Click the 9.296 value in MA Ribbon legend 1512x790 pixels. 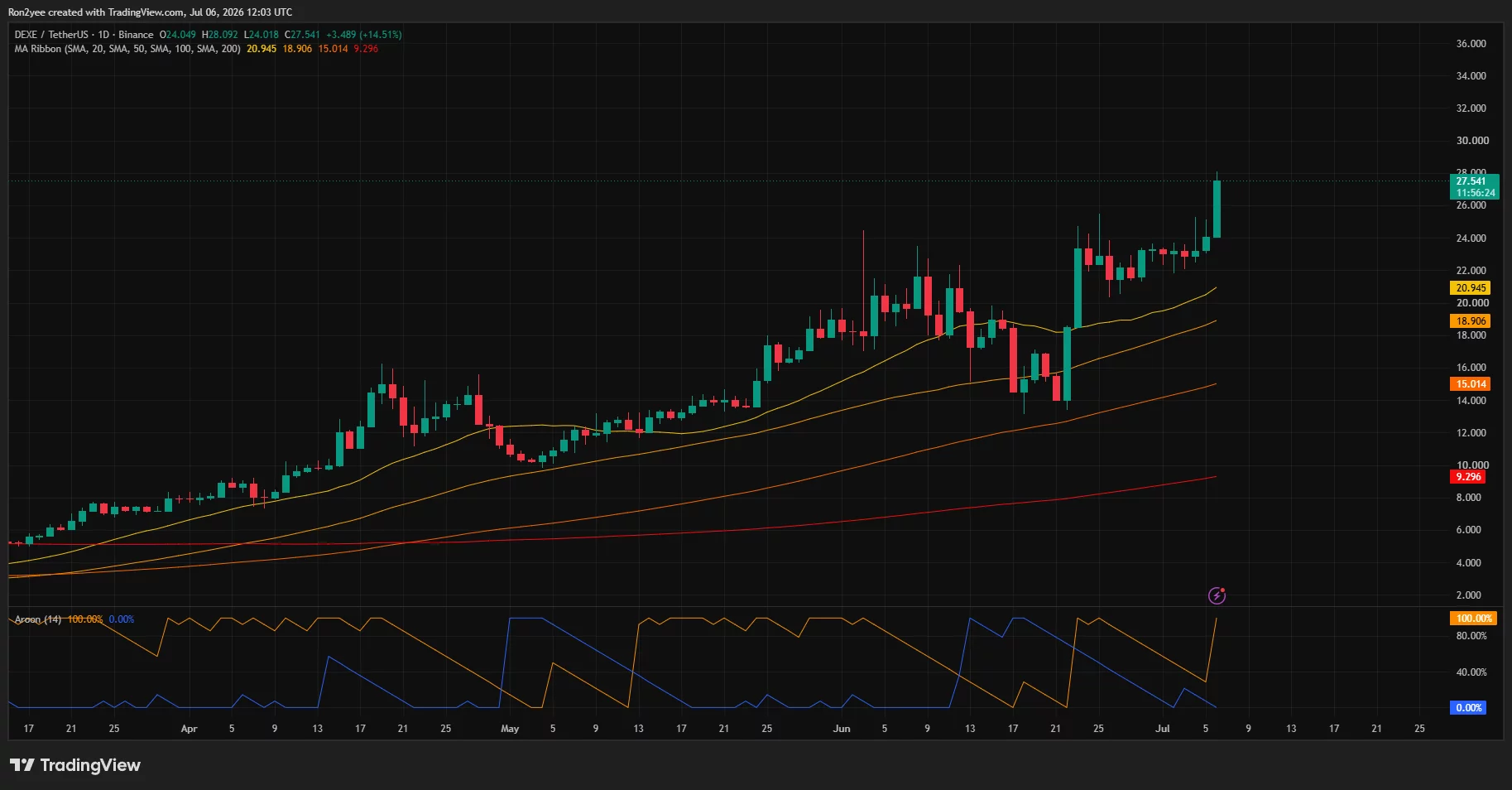pyautogui.click(x=366, y=49)
